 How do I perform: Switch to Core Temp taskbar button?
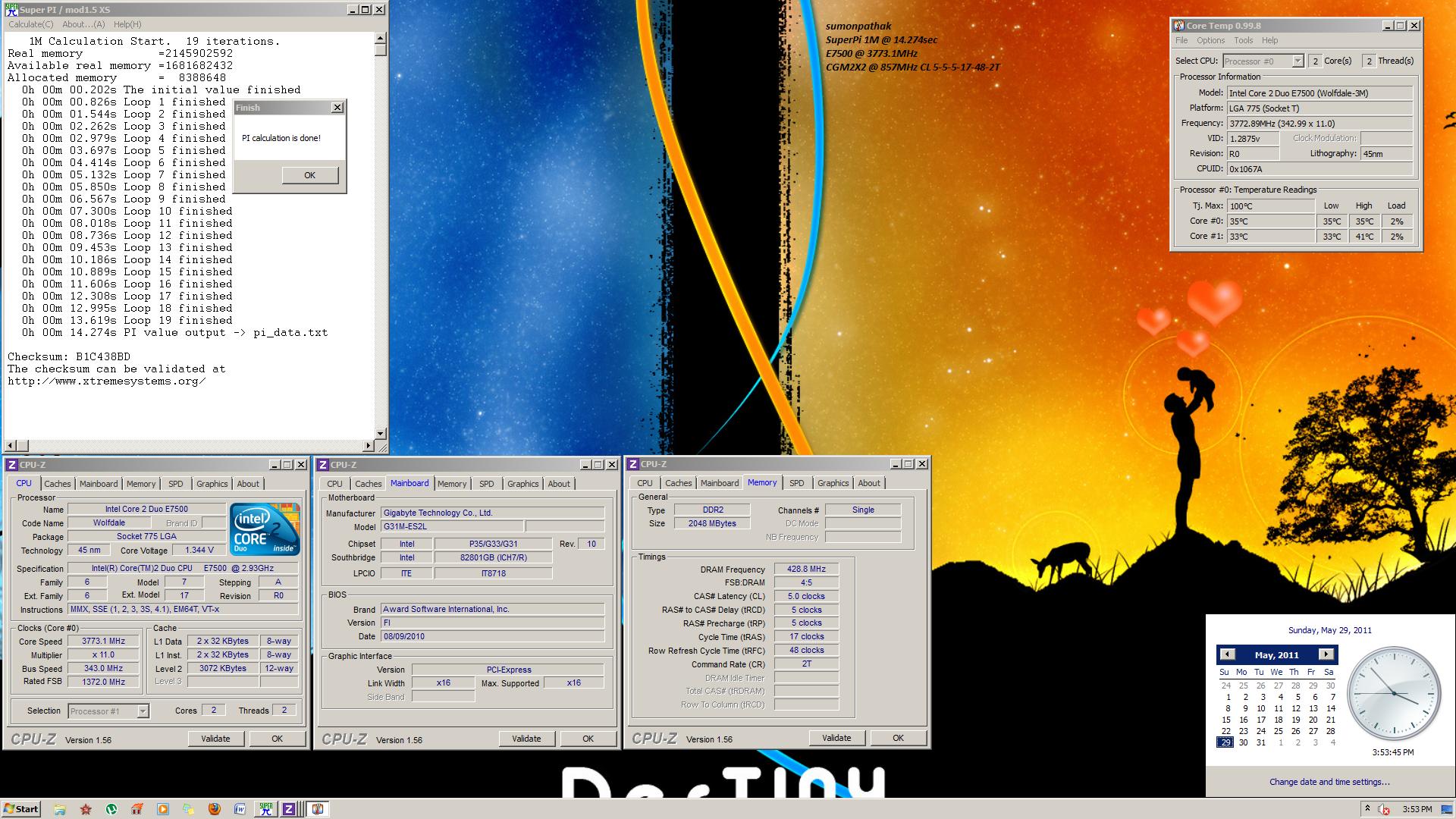tap(318, 809)
